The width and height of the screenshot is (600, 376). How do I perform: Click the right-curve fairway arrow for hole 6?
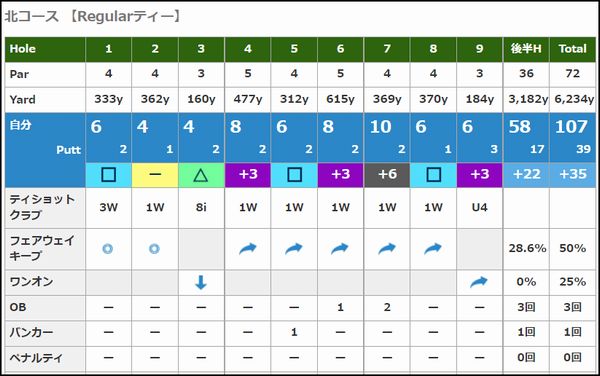pyautogui.click(x=340, y=249)
